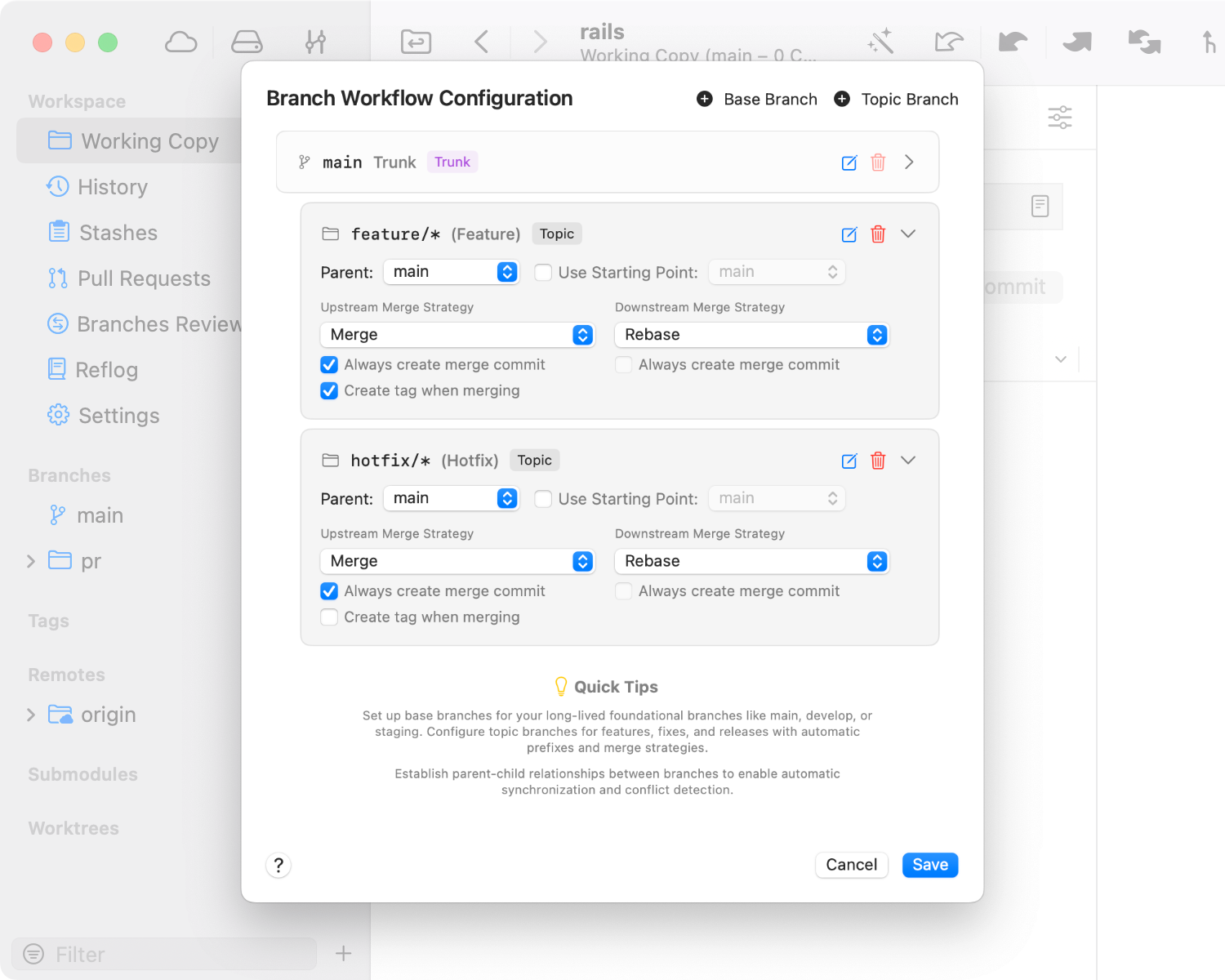Viewport: 1225px width, 980px height.
Task: Click the navigate back arrow
Action: pyautogui.click(x=482, y=42)
